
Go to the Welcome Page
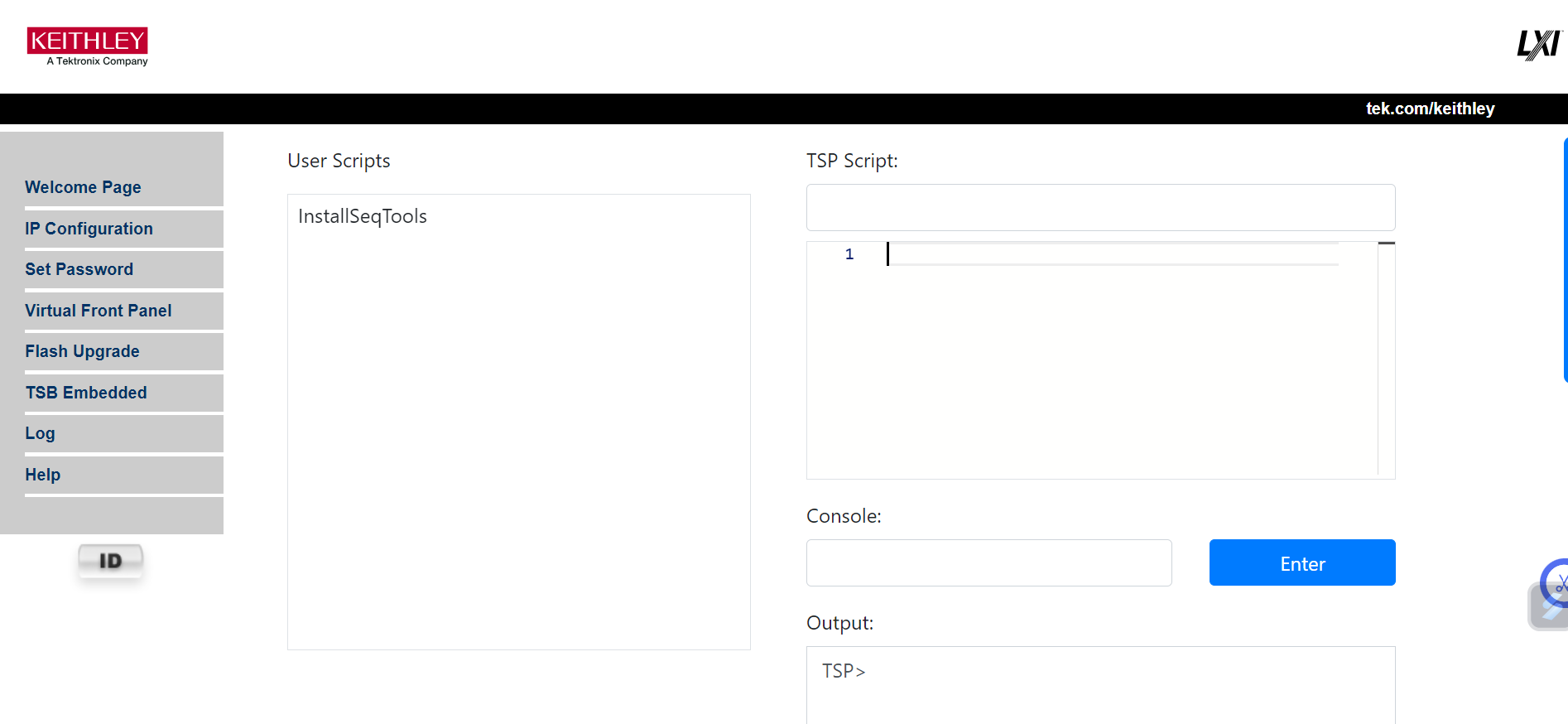coord(83,187)
